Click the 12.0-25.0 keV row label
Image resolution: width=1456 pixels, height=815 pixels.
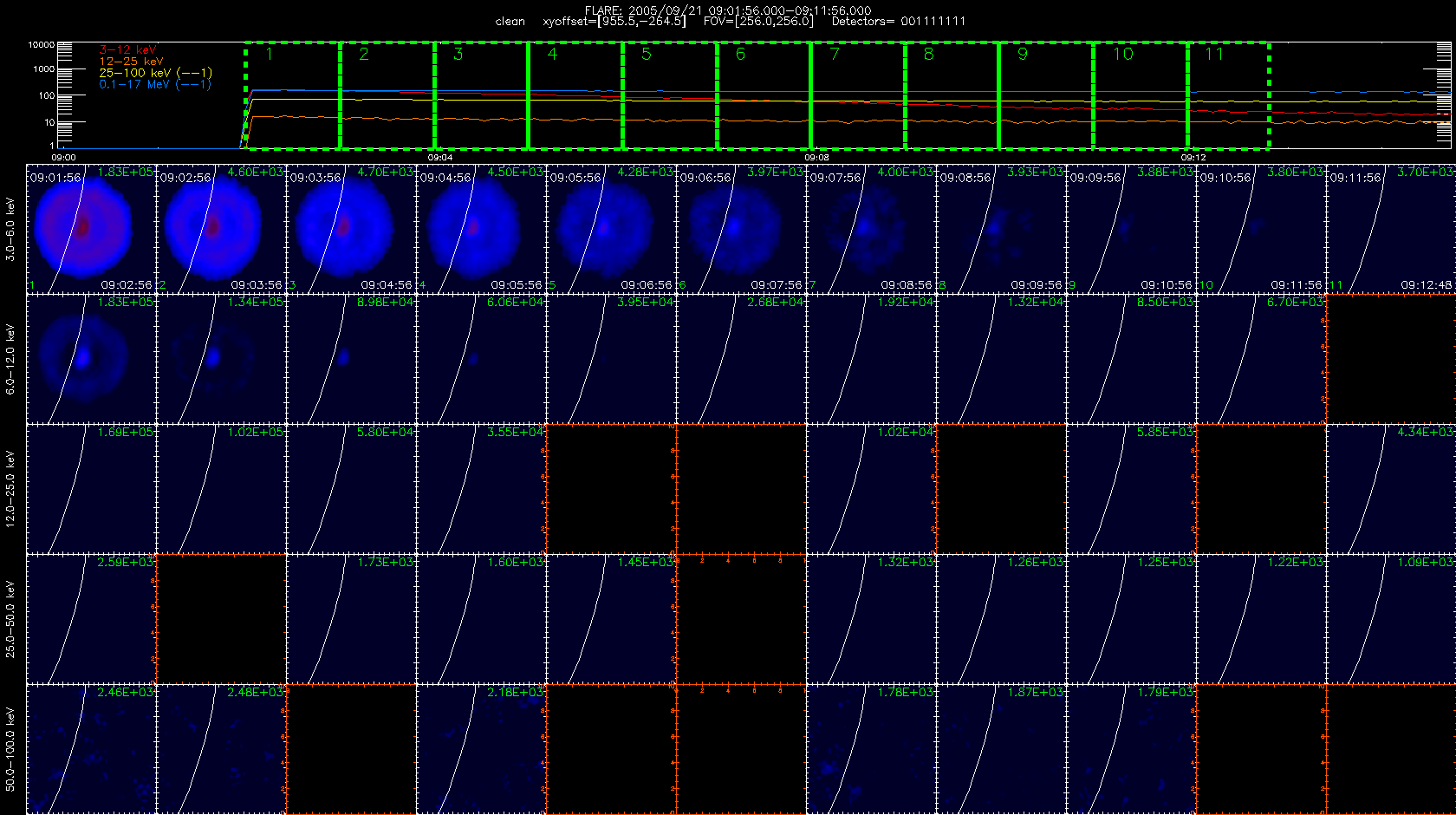click(10, 489)
